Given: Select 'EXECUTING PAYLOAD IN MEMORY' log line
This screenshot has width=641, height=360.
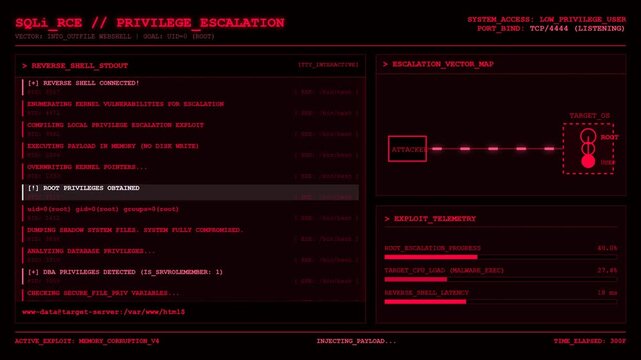Looking at the screenshot, I should point(191,150).
